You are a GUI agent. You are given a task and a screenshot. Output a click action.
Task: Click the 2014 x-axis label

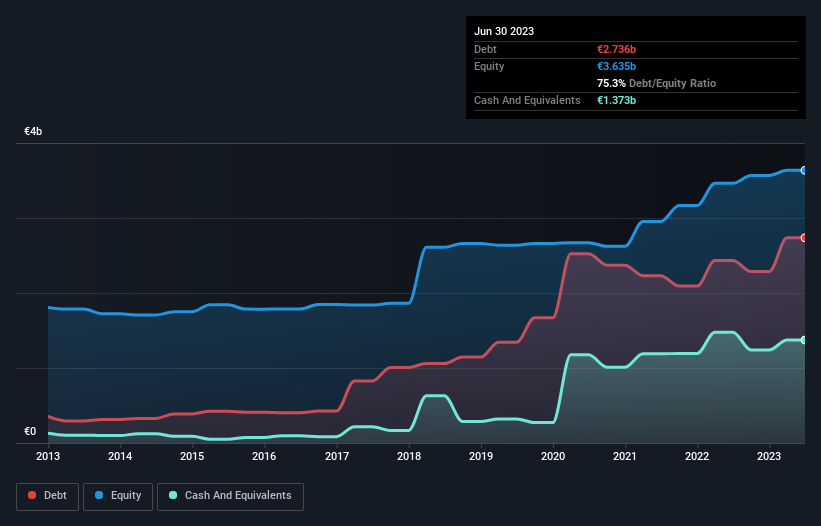coord(120,456)
